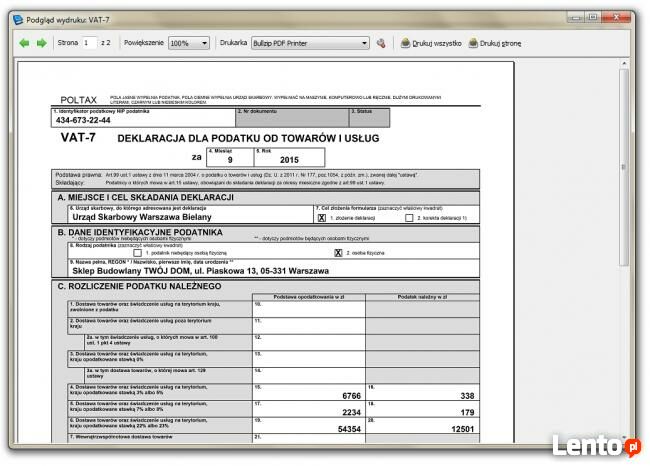The height and width of the screenshot is (466, 650).
Task: Click the 'Status' gray field
Action: tap(370, 118)
